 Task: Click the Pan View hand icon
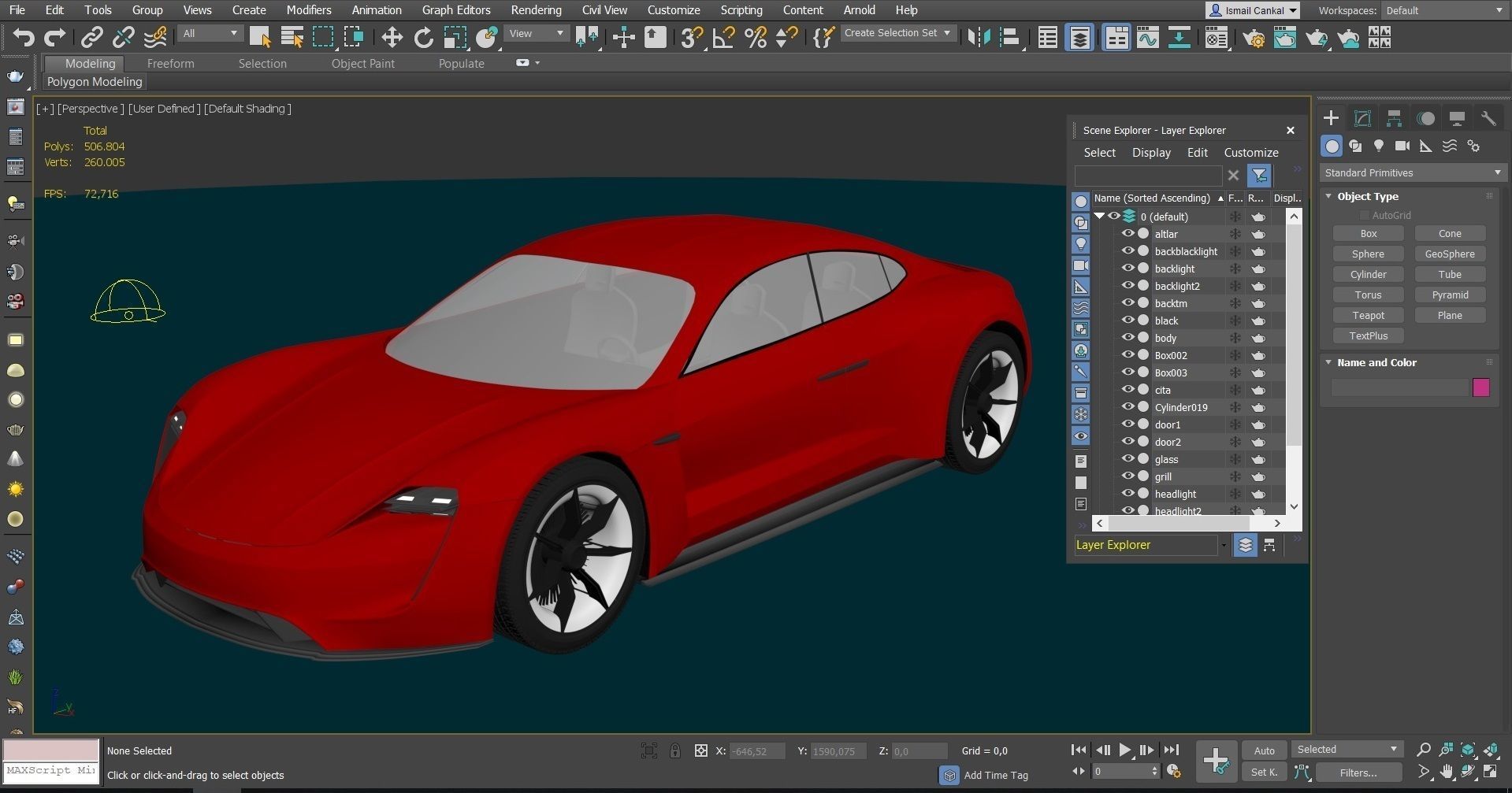click(1446, 772)
